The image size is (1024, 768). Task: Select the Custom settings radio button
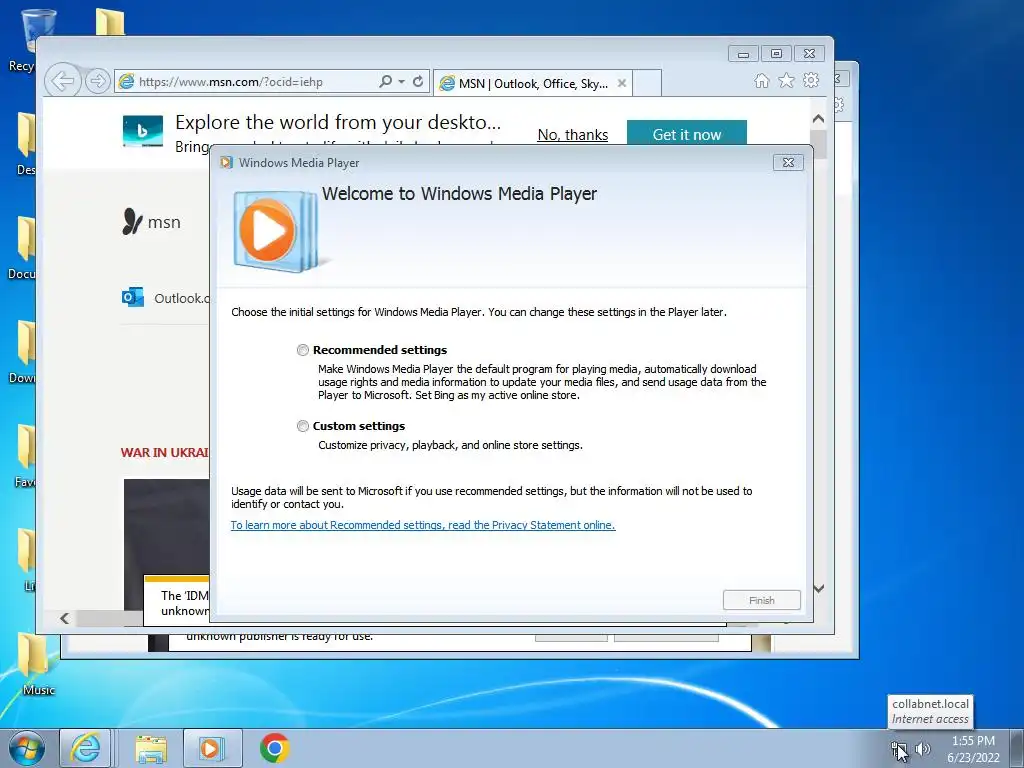302,426
